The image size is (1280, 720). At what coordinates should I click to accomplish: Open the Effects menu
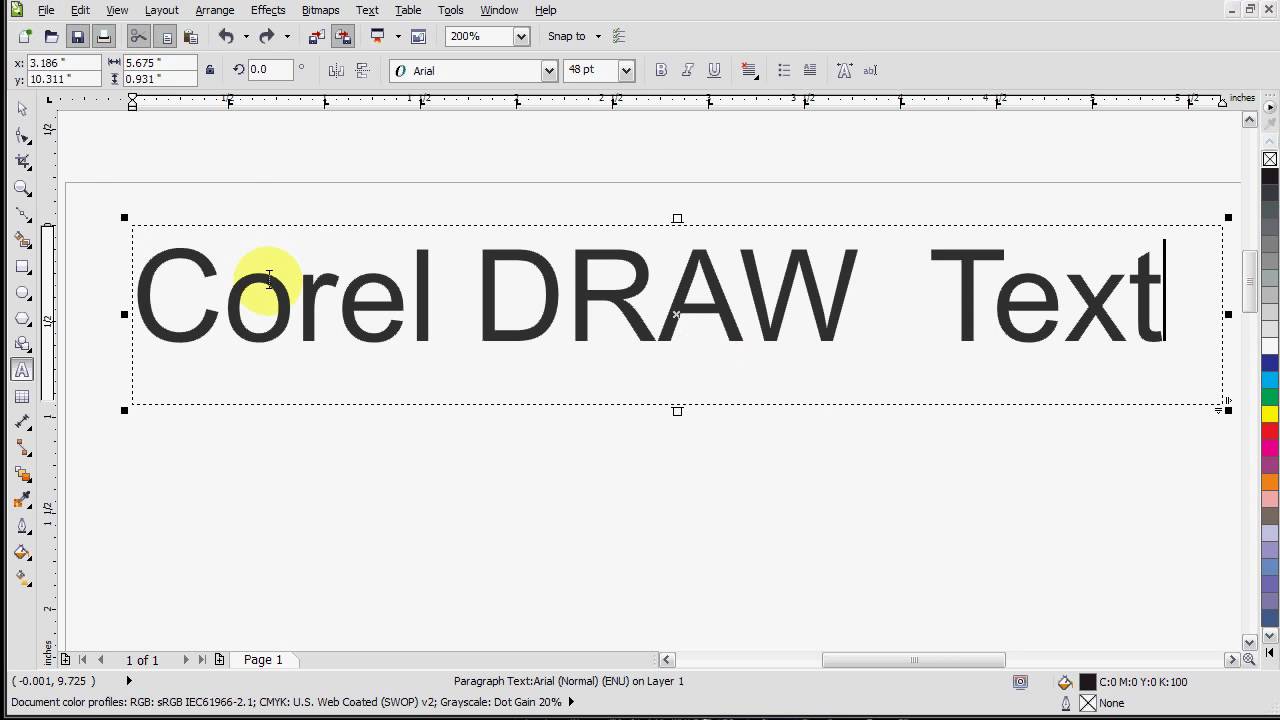268,10
